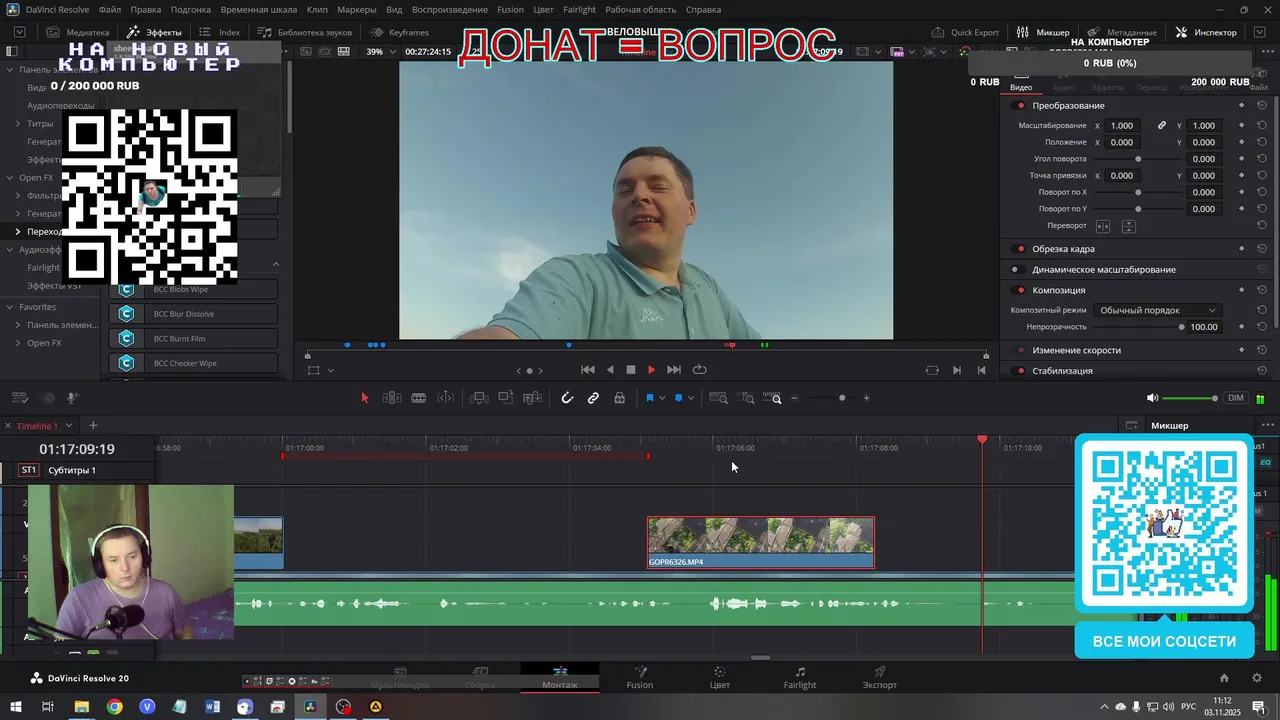This screenshot has width=1280, height=720.
Task: Toggle Linked Selection chain icon
Action: [593, 398]
